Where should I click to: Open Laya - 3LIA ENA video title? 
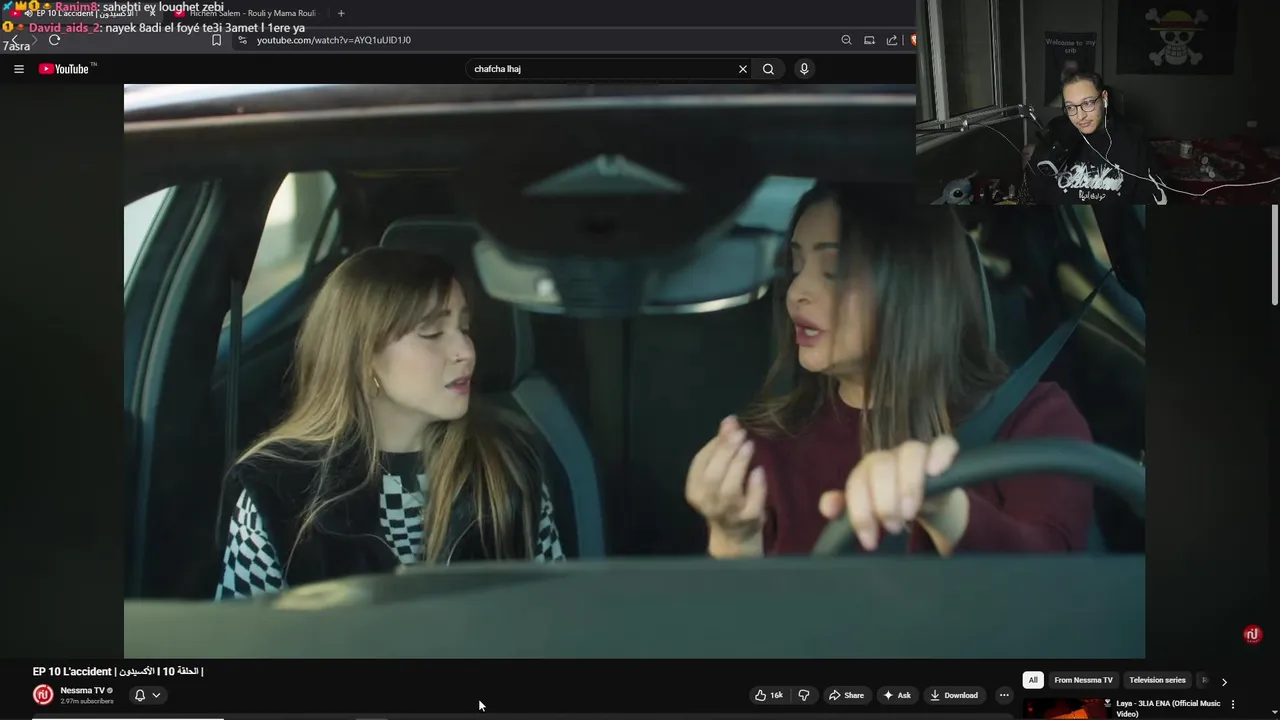[x=1168, y=708]
